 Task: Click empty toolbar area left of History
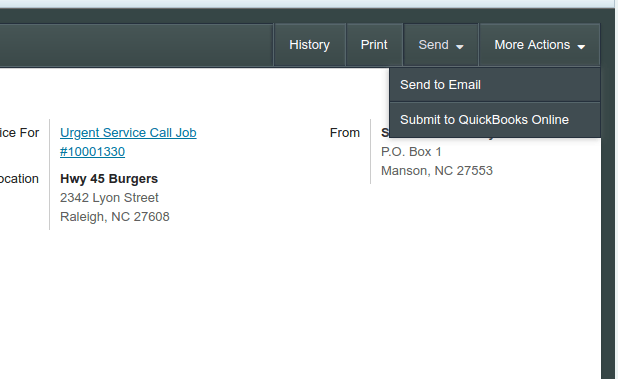136,45
